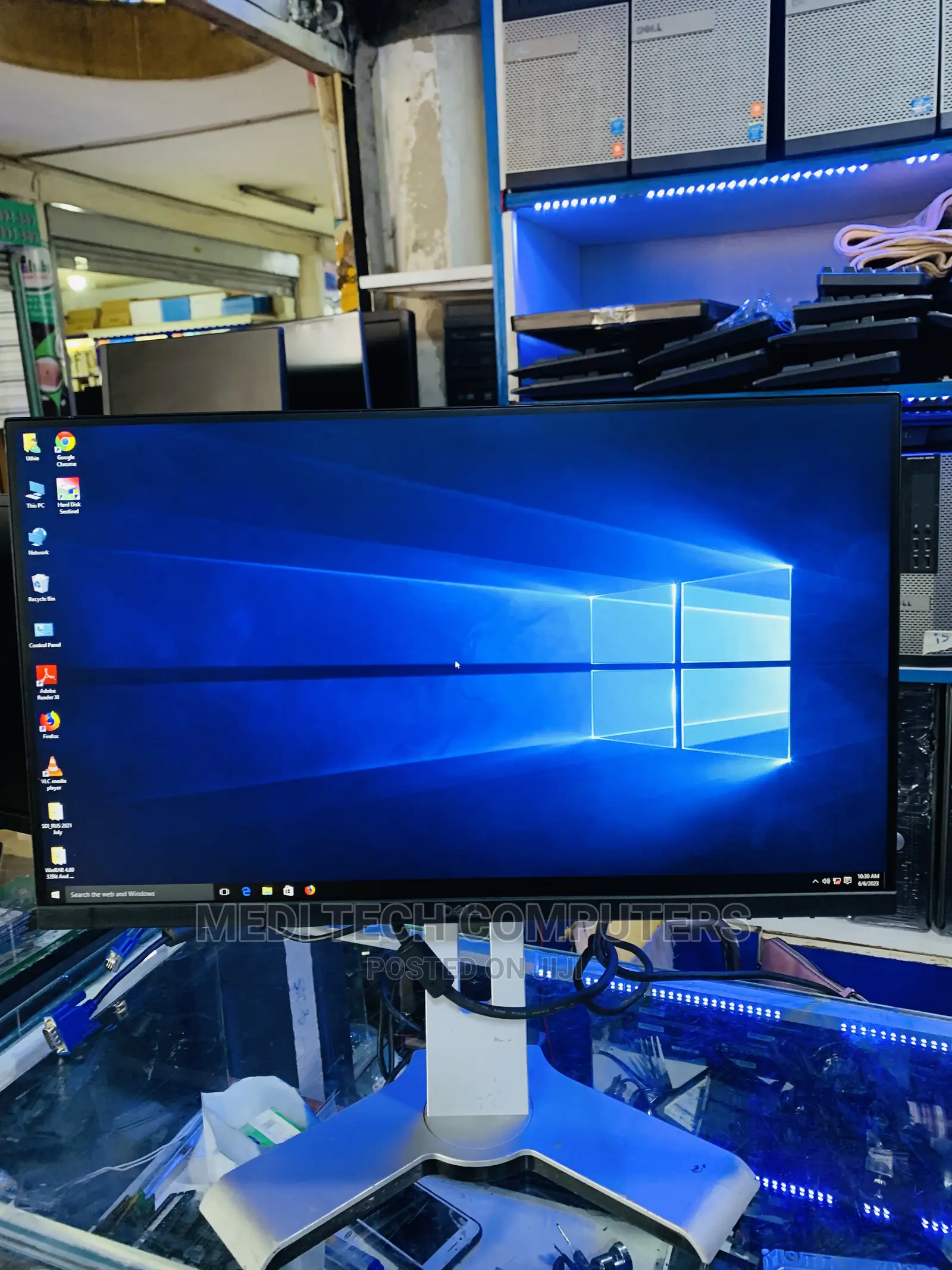The width and height of the screenshot is (952, 1270).
Task: Select the Network desktop icon
Action: click(38, 541)
